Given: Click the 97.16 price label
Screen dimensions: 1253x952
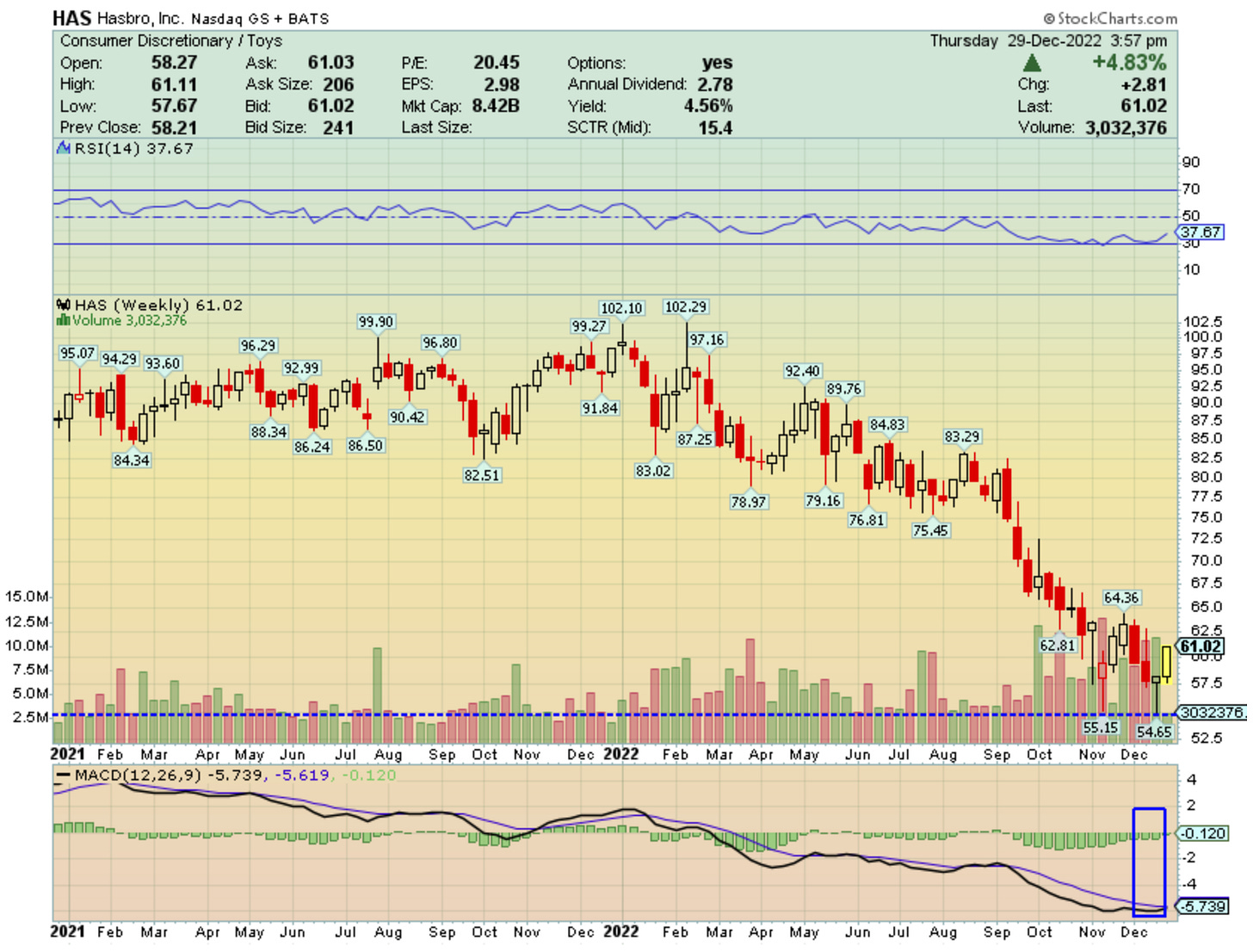Looking at the screenshot, I should click(x=707, y=340).
